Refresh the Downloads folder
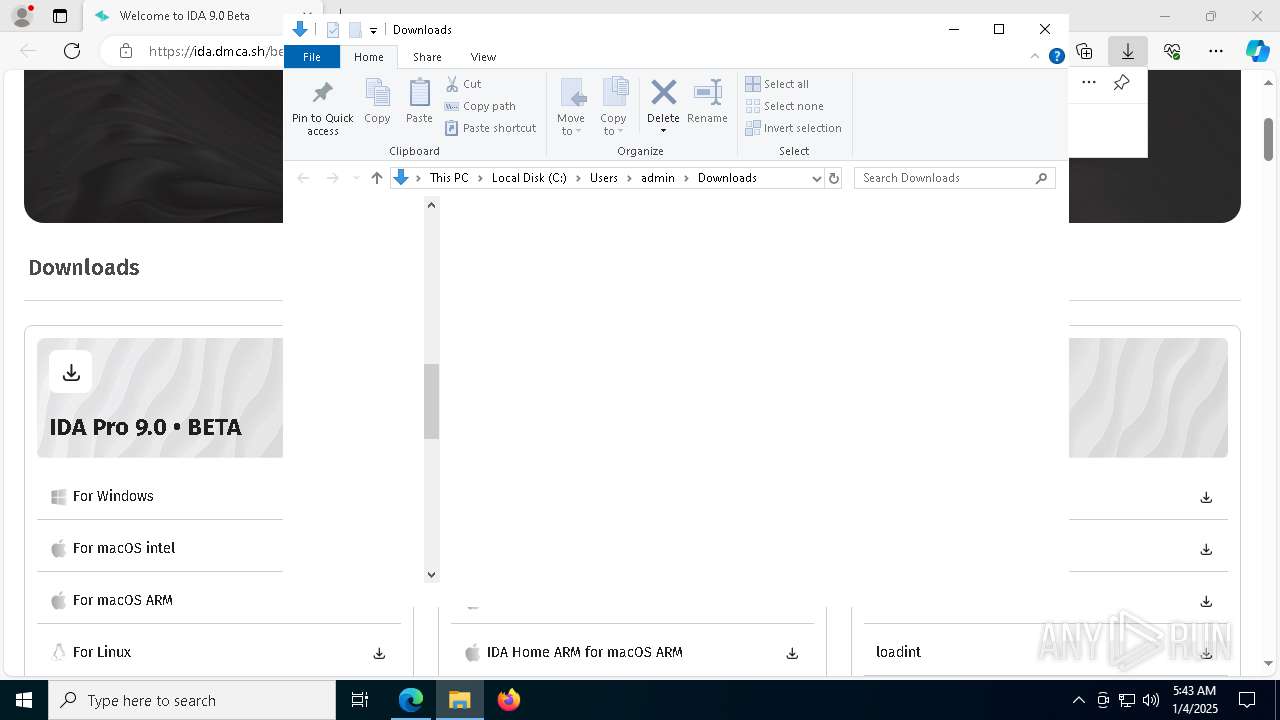This screenshot has height=720, width=1280. (834, 178)
